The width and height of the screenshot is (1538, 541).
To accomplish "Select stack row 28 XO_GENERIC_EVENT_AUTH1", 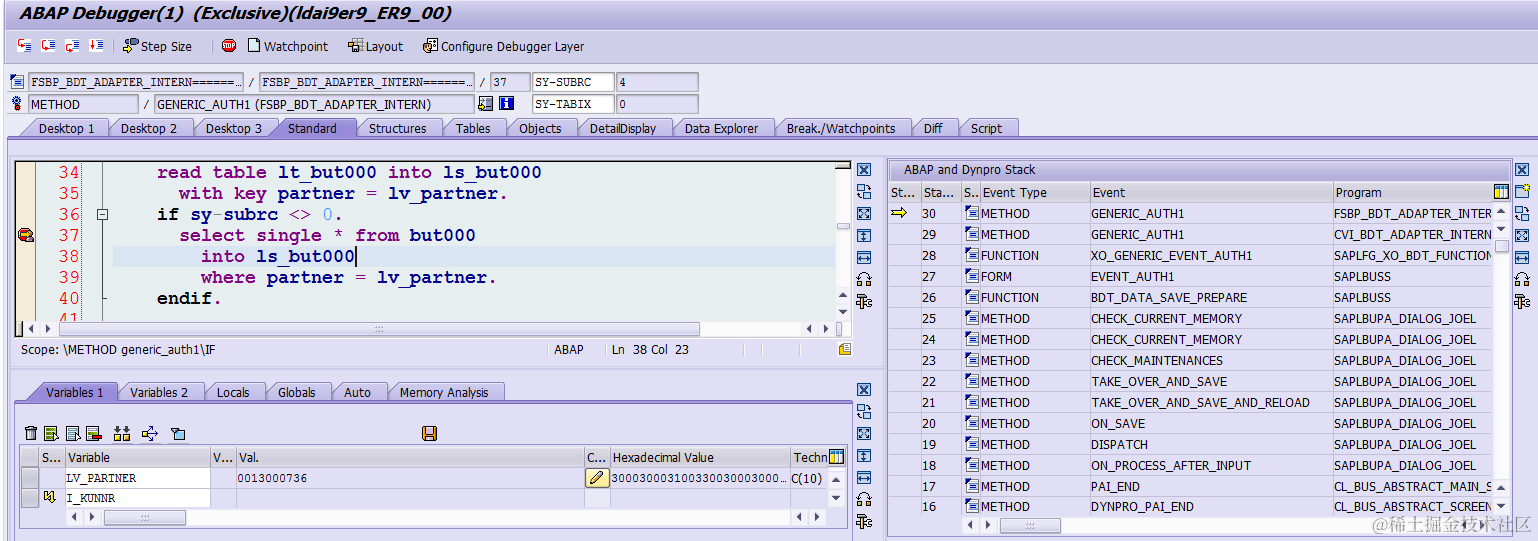I will 1192,255.
